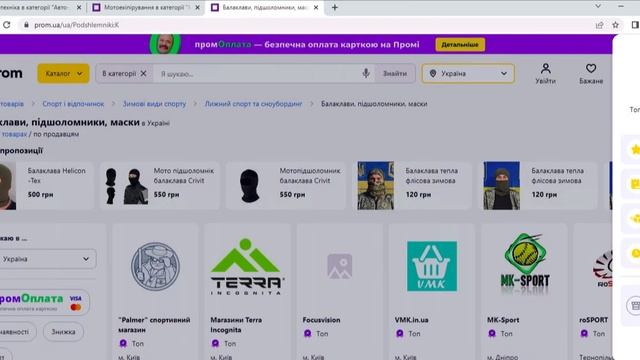Open the Бажане heart wishlist icon

[591, 73]
